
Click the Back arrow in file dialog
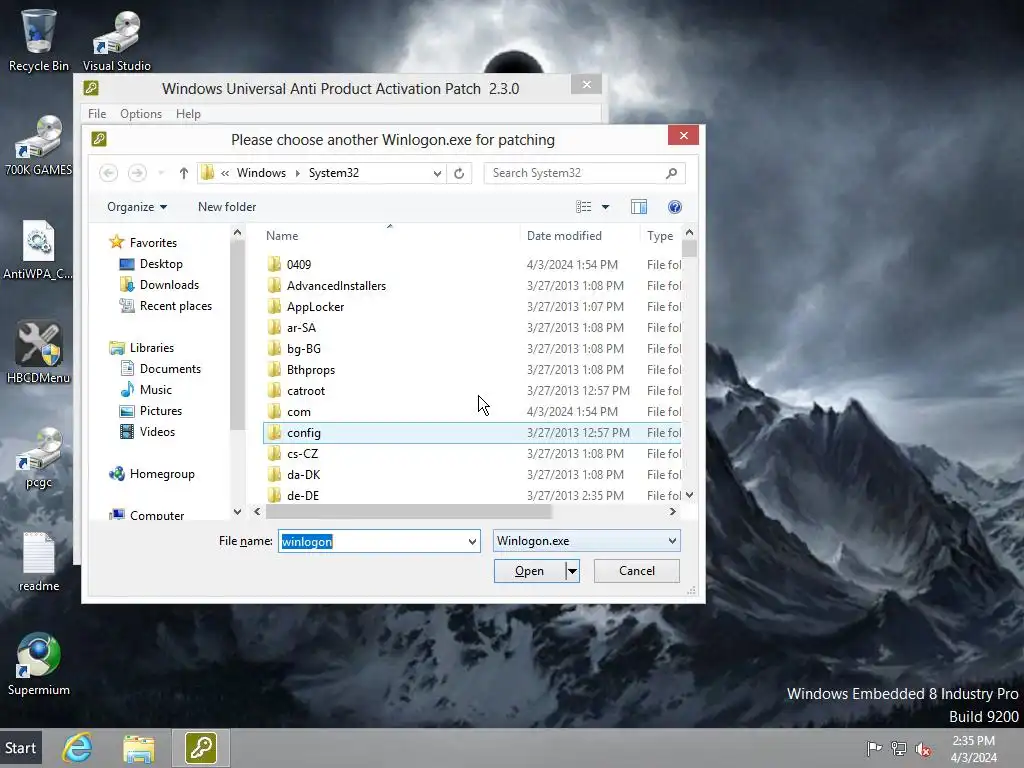point(108,173)
